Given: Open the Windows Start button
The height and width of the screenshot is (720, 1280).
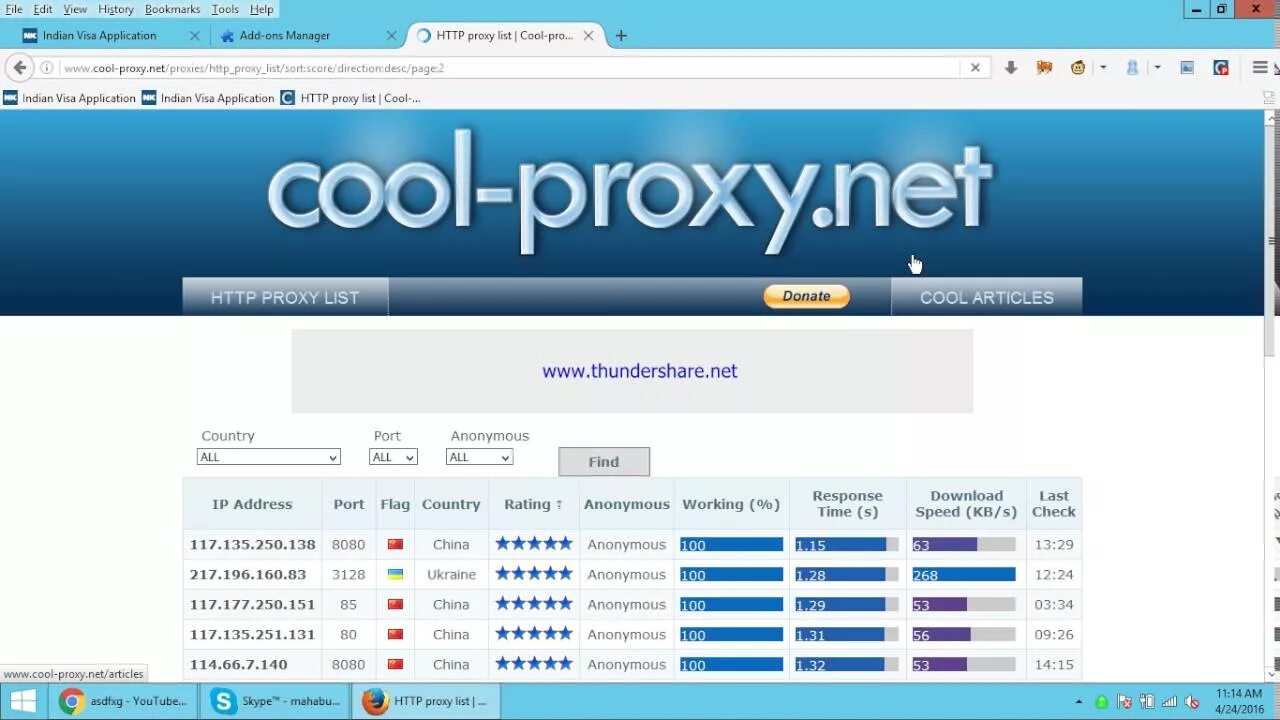Looking at the screenshot, I should [x=23, y=701].
